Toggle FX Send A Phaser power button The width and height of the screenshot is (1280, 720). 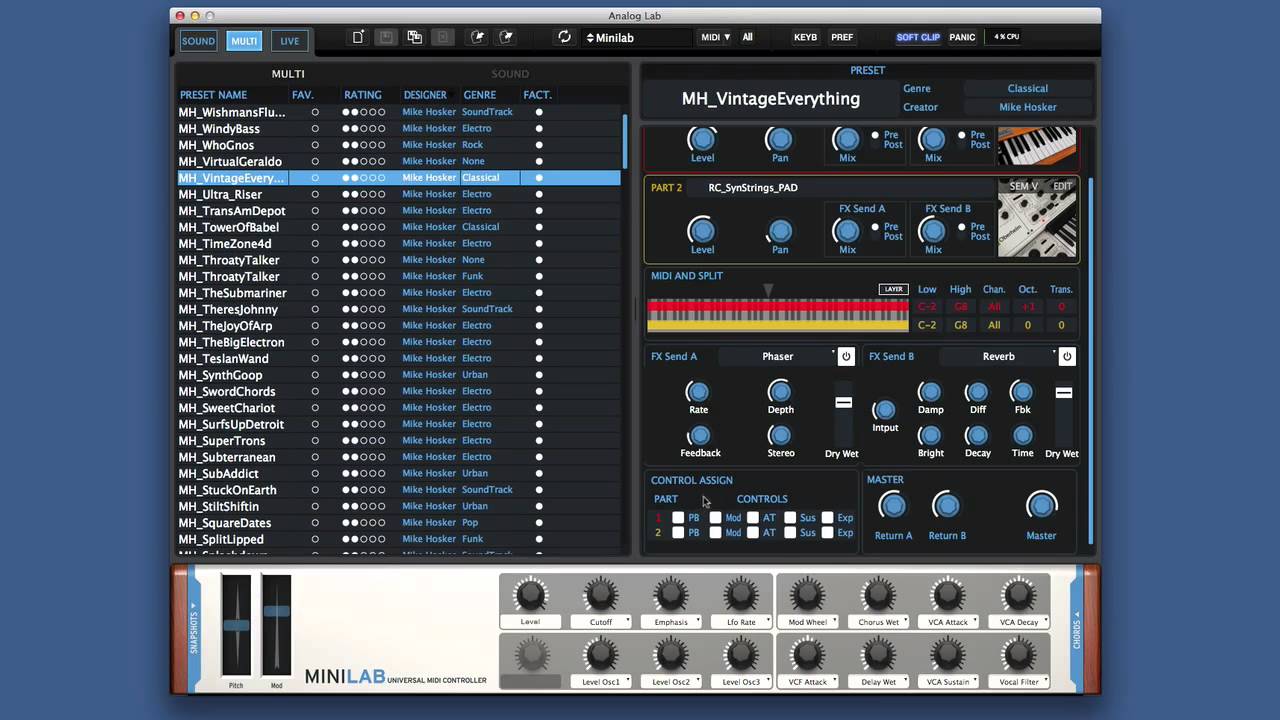[x=846, y=356]
